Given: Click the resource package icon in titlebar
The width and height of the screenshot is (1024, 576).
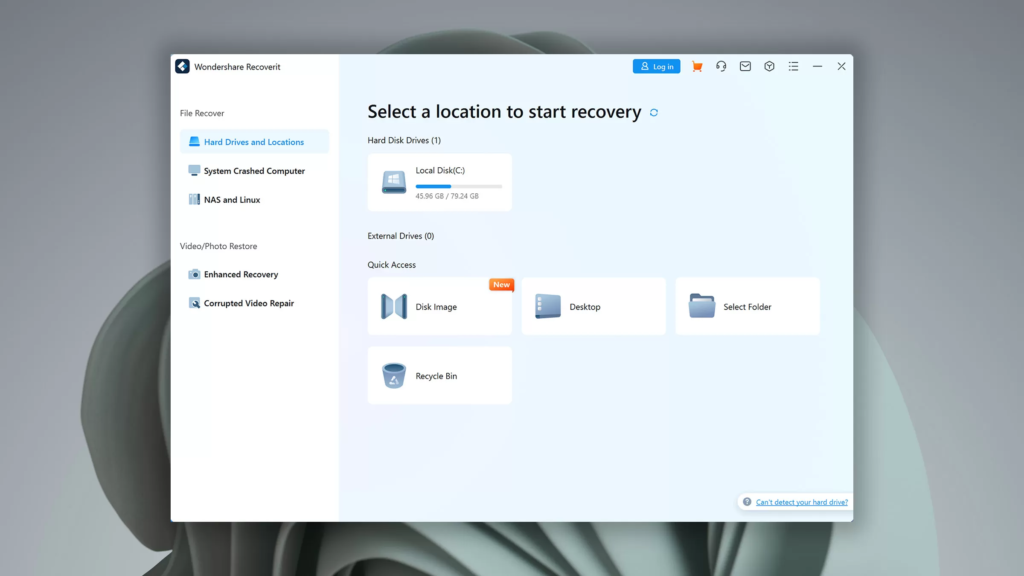Looking at the screenshot, I should pos(769,66).
